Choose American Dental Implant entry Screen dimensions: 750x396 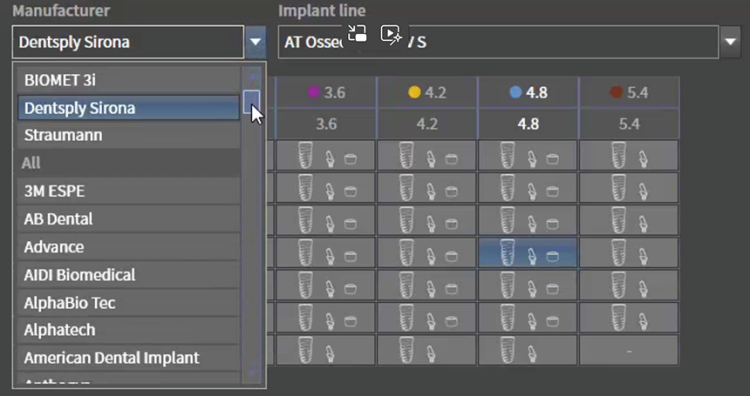[x=129, y=358]
